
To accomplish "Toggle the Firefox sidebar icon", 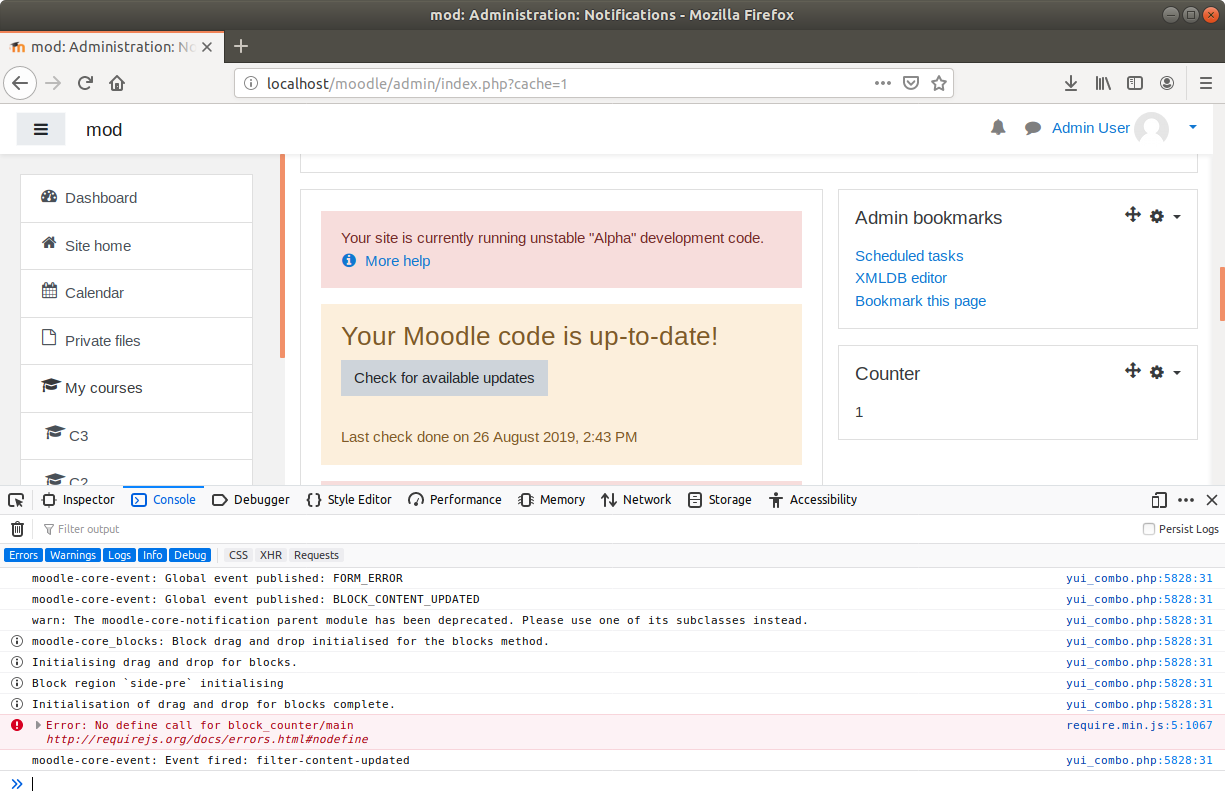I will [x=1135, y=83].
